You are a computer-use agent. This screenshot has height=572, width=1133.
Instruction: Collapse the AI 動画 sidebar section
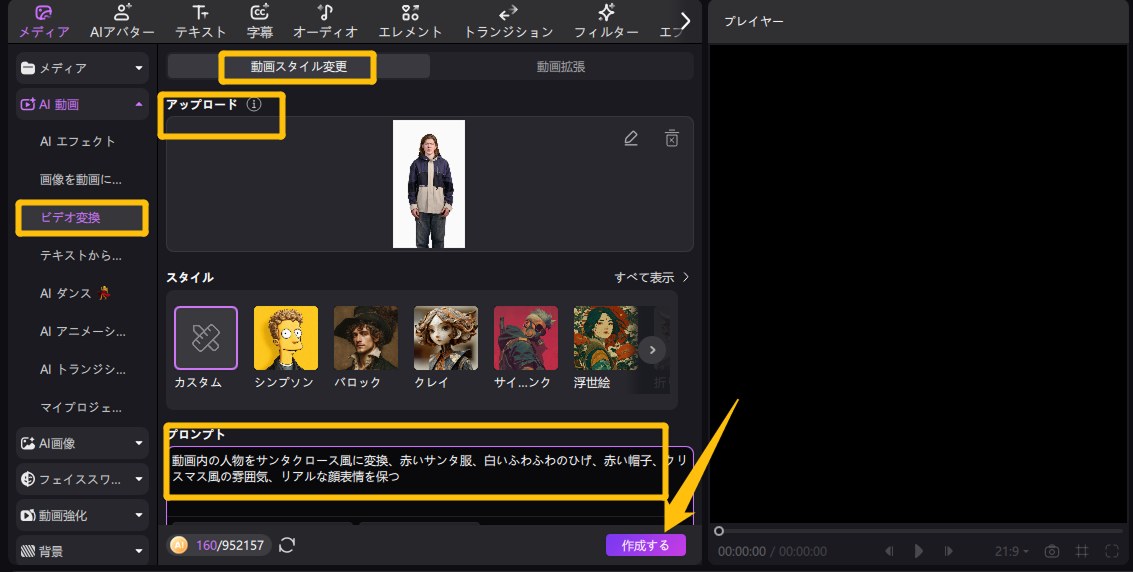click(x=82, y=104)
